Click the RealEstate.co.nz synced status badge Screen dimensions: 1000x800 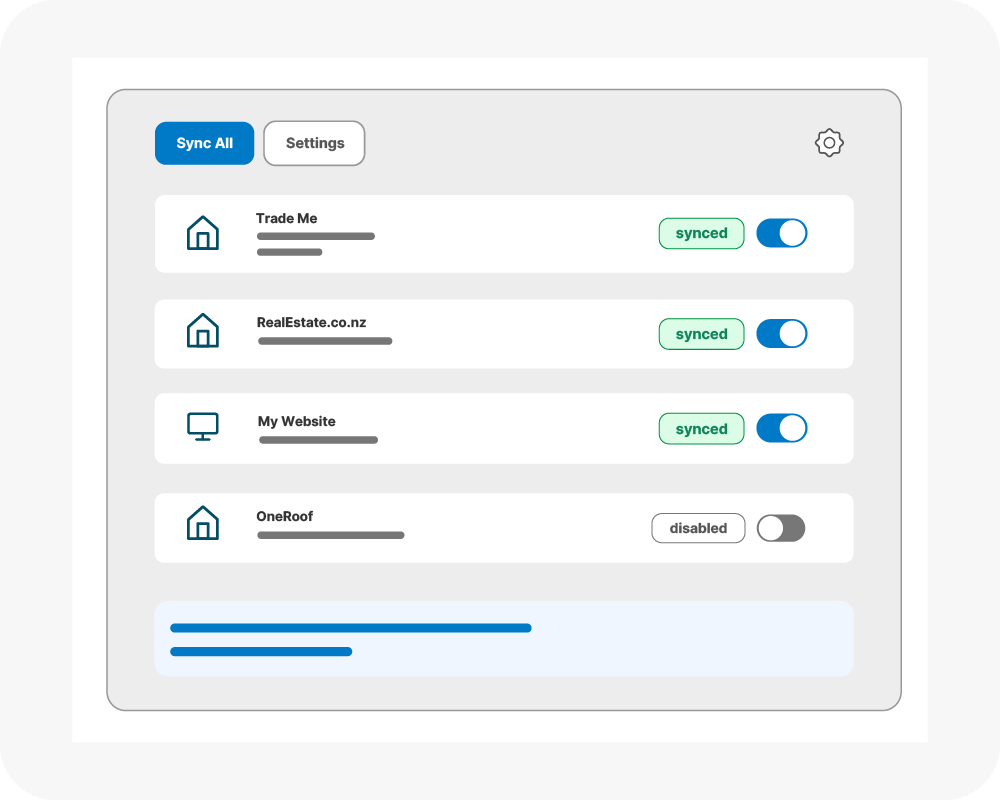coord(701,334)
